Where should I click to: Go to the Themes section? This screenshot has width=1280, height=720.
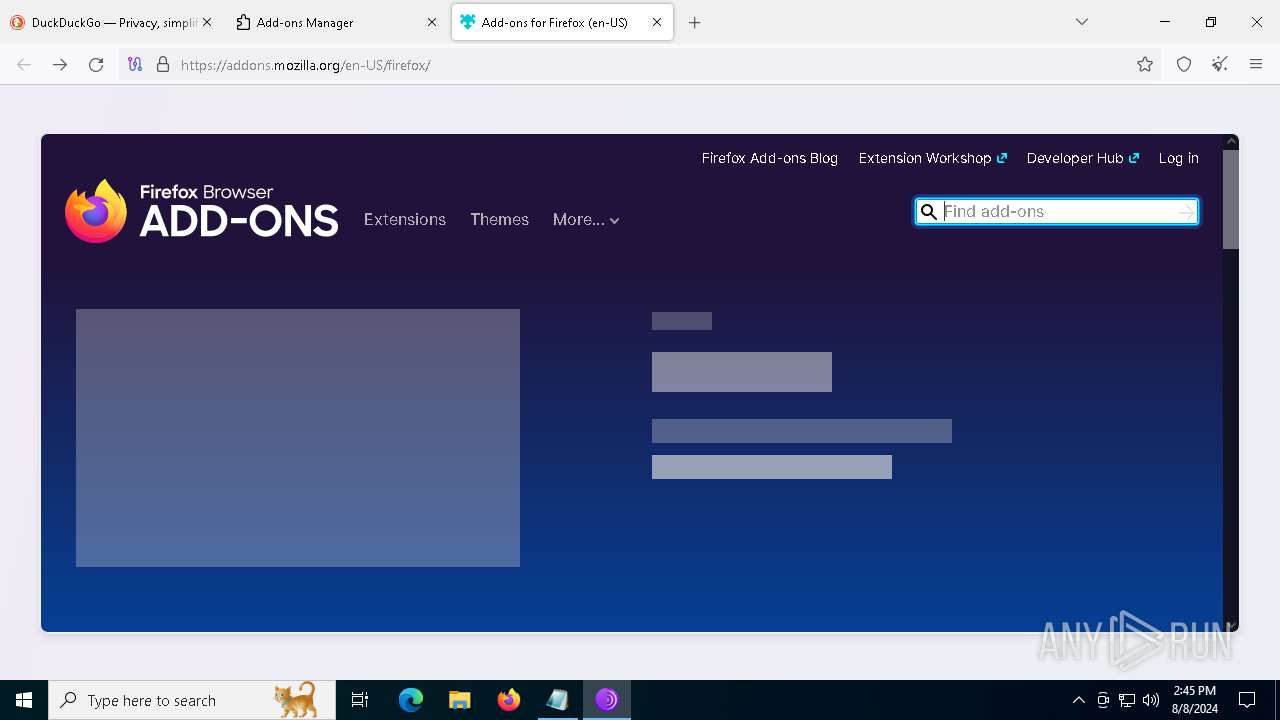click(x=499, y=219)
